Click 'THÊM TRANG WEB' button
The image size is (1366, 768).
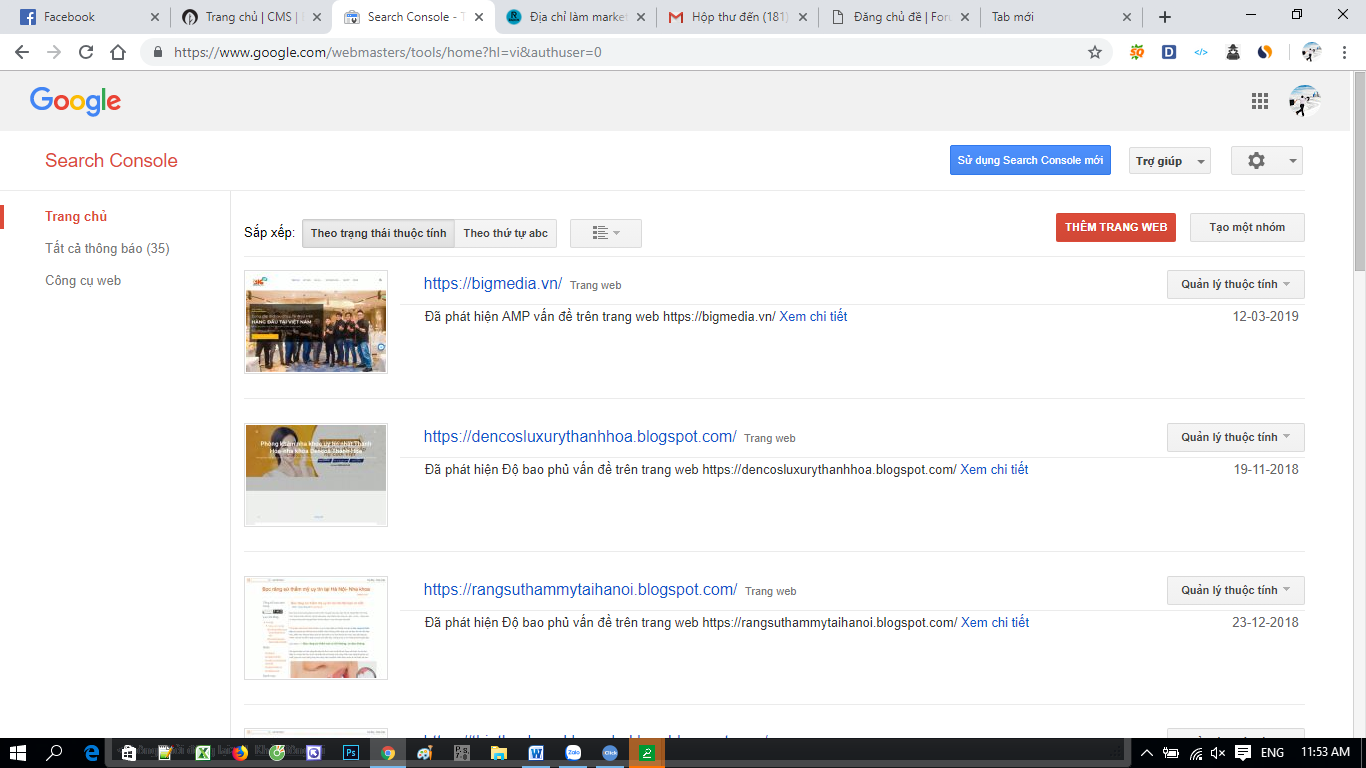[1116, 227]
